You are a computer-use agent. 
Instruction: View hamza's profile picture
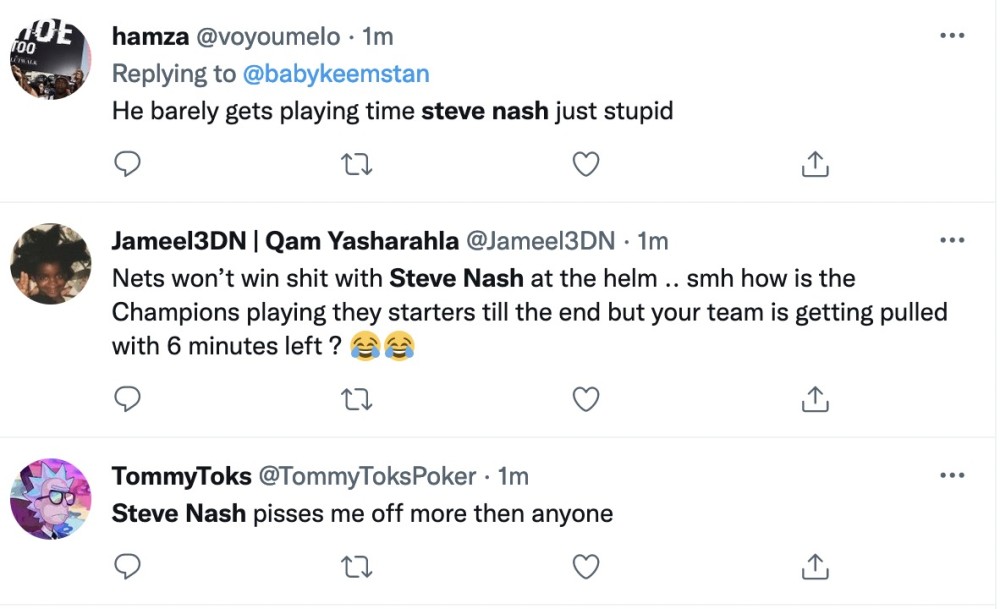(x=50, y=58)
